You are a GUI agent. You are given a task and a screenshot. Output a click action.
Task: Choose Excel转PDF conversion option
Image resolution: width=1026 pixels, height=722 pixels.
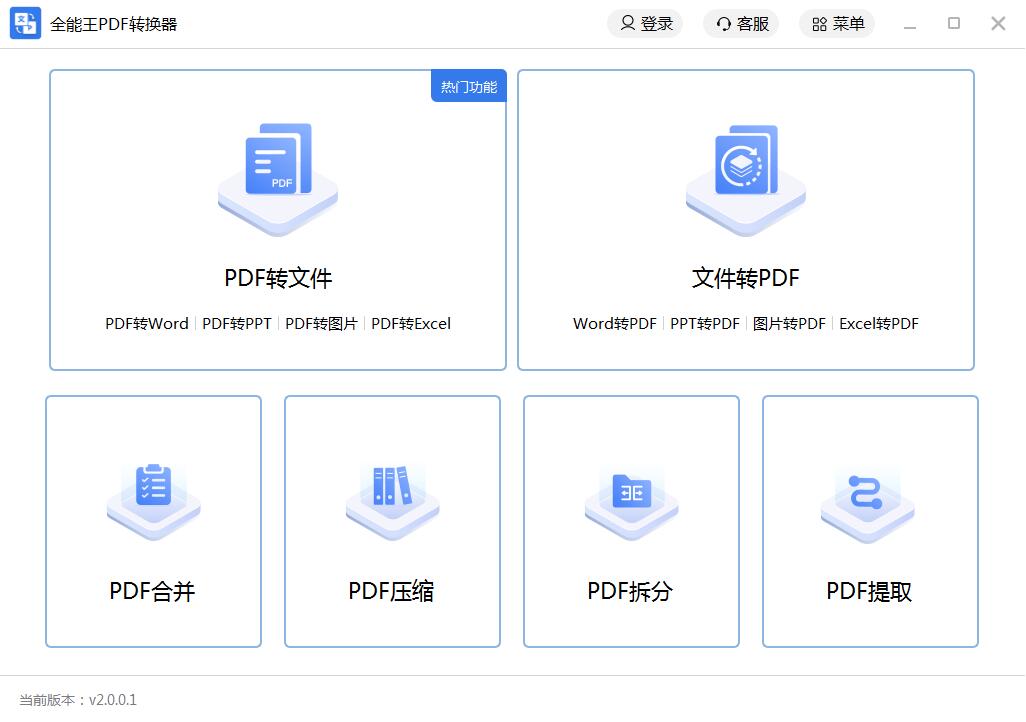pyautogui.click(x=877, y=323)
